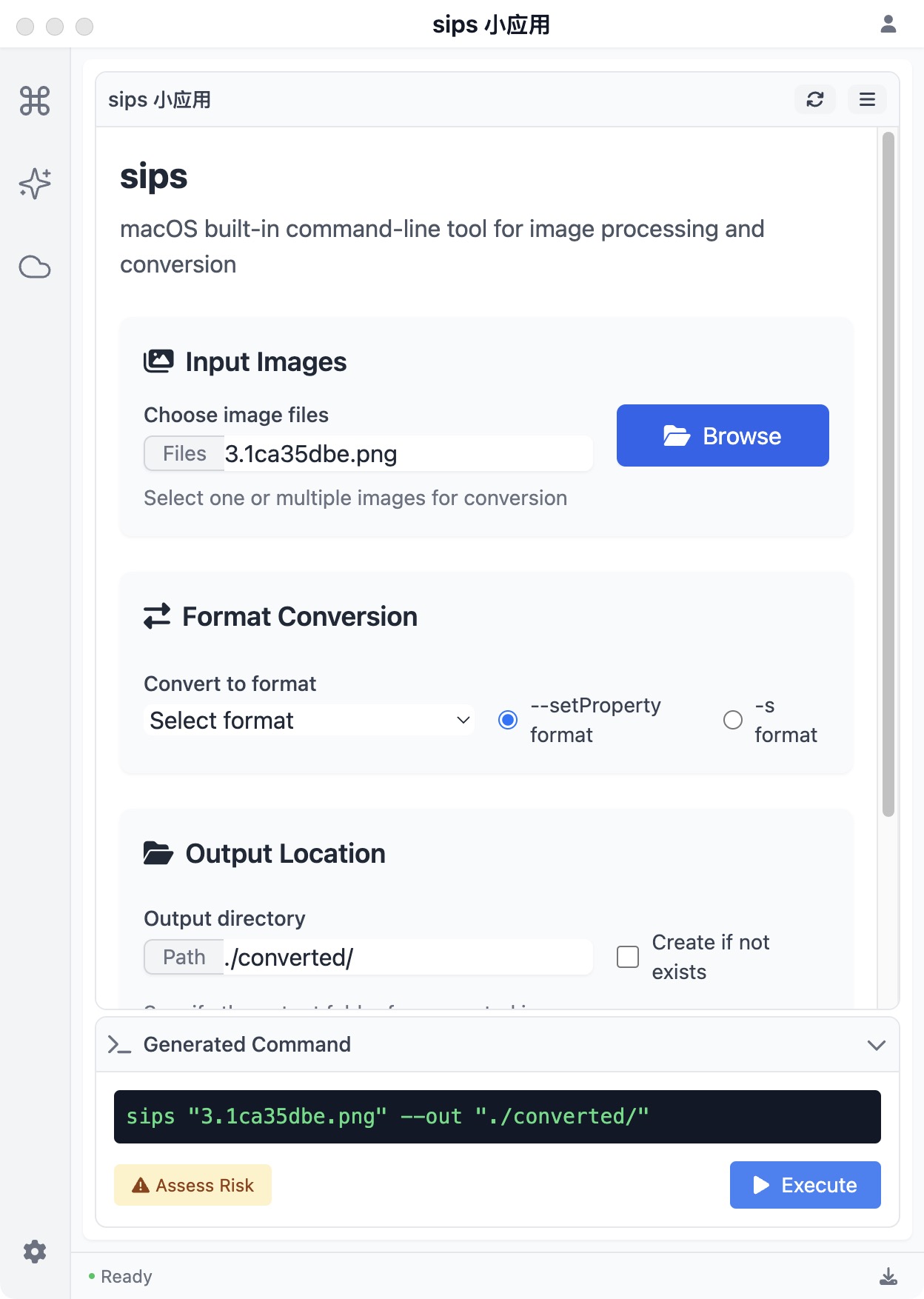Click the output directory path field
This screenshot has height=1299, width=924.
coord(407,957)
